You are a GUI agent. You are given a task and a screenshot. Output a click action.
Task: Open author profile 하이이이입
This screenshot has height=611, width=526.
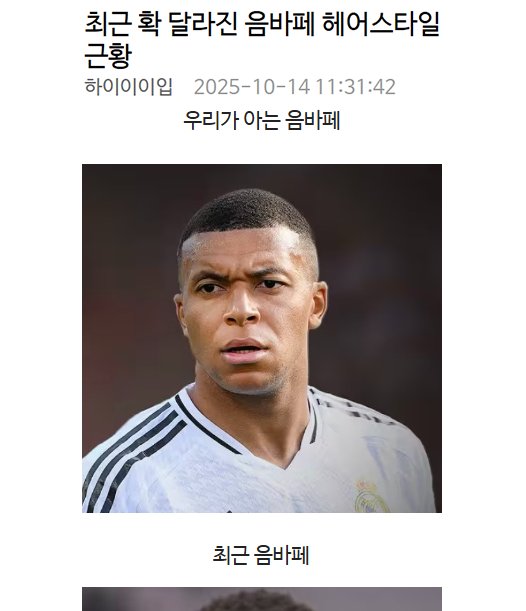click(128, 86)
